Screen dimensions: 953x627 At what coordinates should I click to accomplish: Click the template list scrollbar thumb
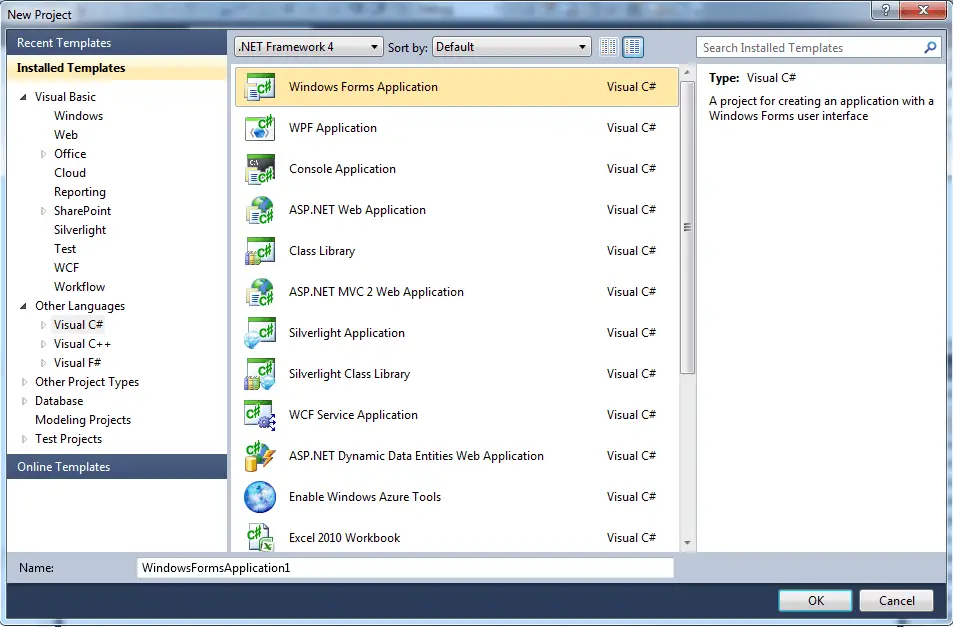pos(687,227)
